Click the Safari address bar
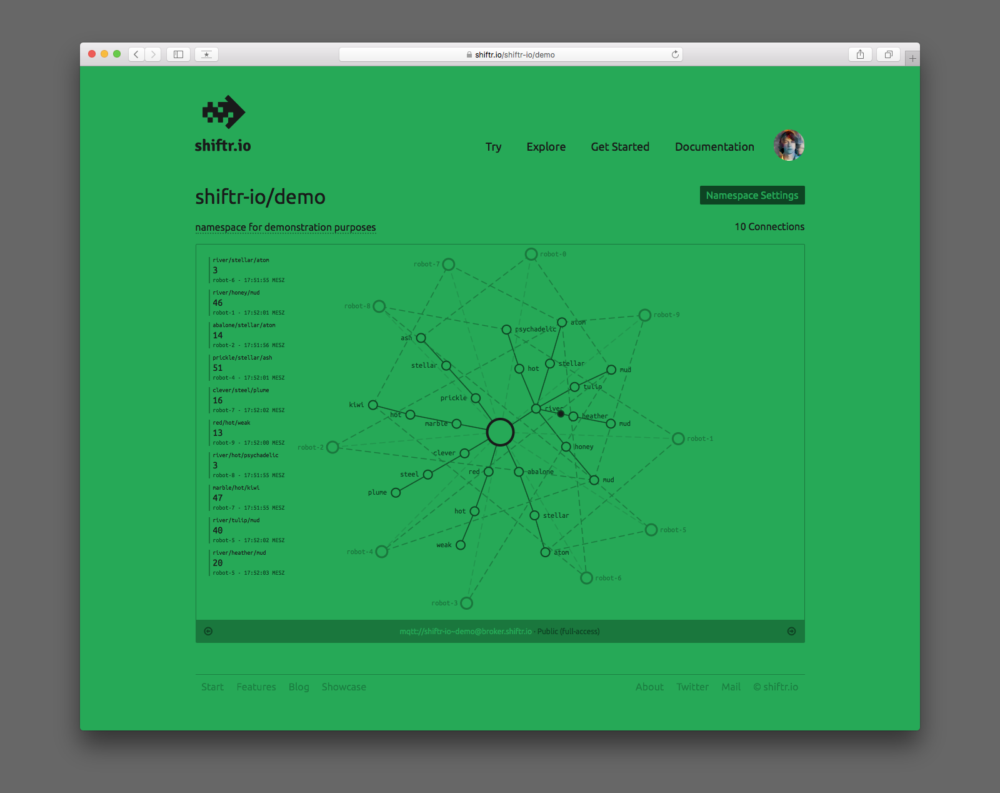1000x793 pixels. coord(511,54)
